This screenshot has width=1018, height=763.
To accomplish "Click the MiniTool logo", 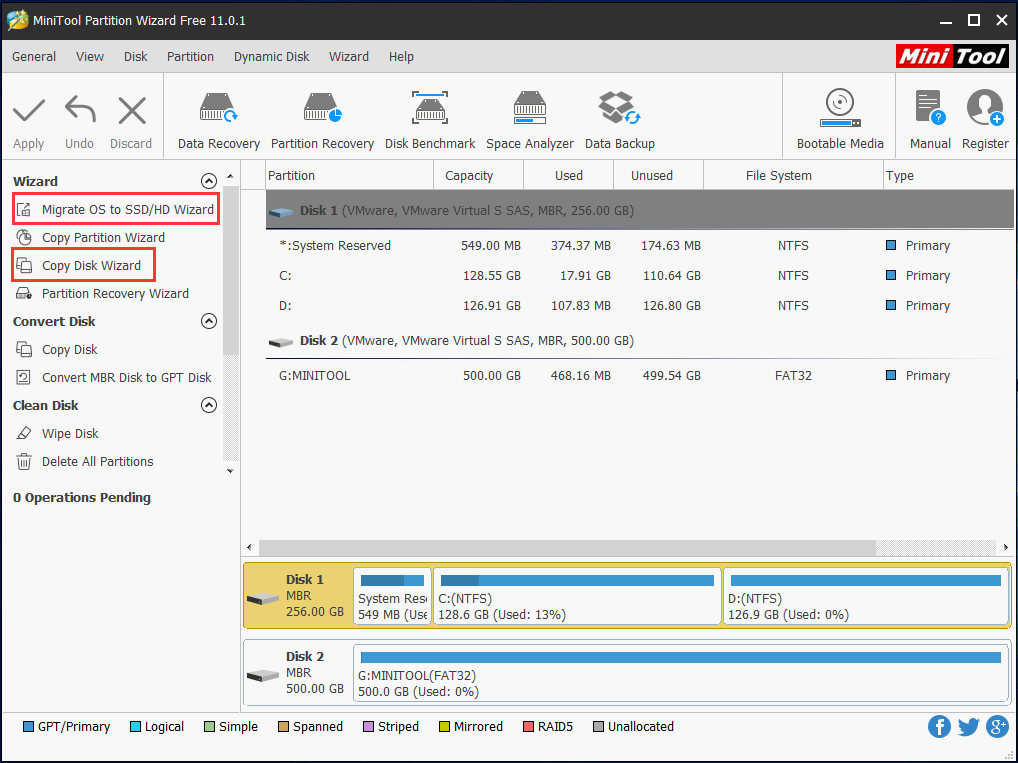I will (952, 56).
